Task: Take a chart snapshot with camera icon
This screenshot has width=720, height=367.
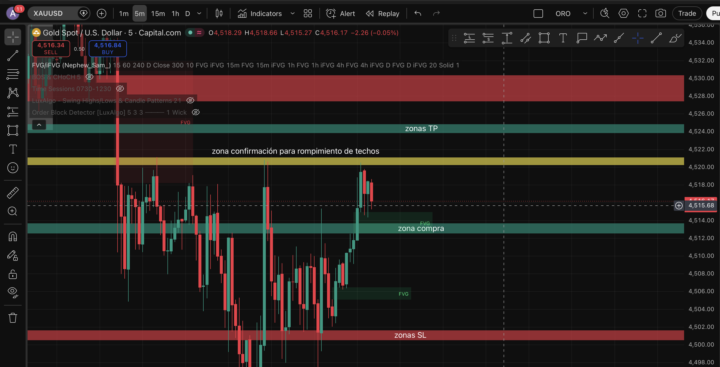Action: pyautogui.click(x=660, y=13)
